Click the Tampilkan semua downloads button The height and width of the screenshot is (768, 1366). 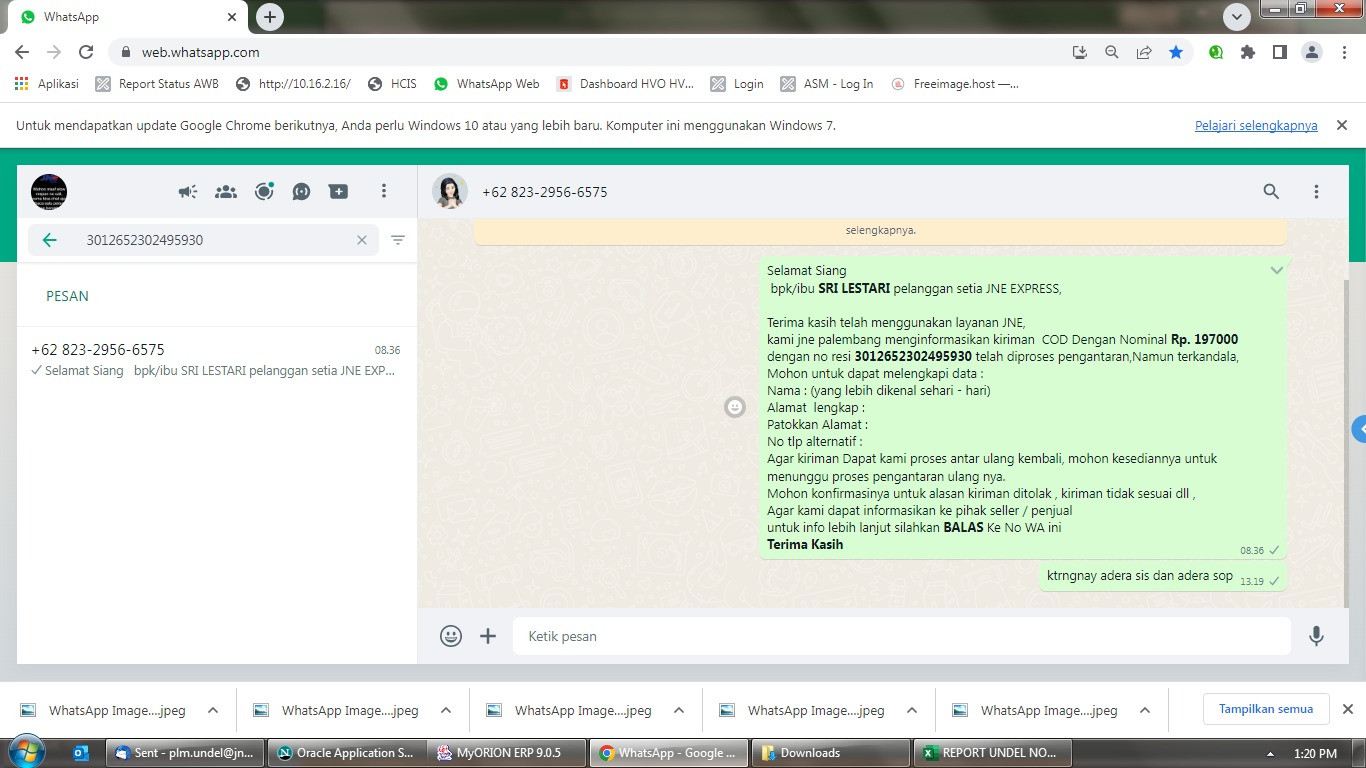pos(1266,709)
